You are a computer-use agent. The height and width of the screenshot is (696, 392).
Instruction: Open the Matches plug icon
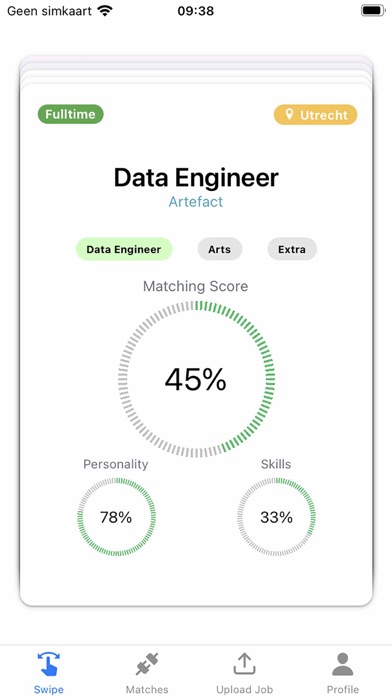coord(147,664)
